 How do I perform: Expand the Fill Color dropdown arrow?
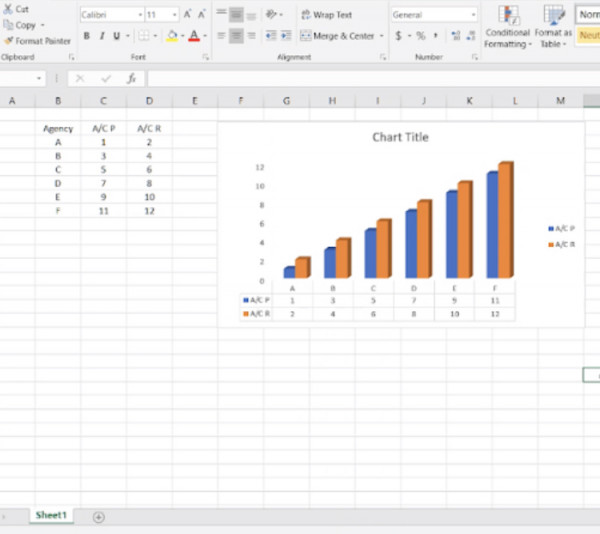coord(183,36)
